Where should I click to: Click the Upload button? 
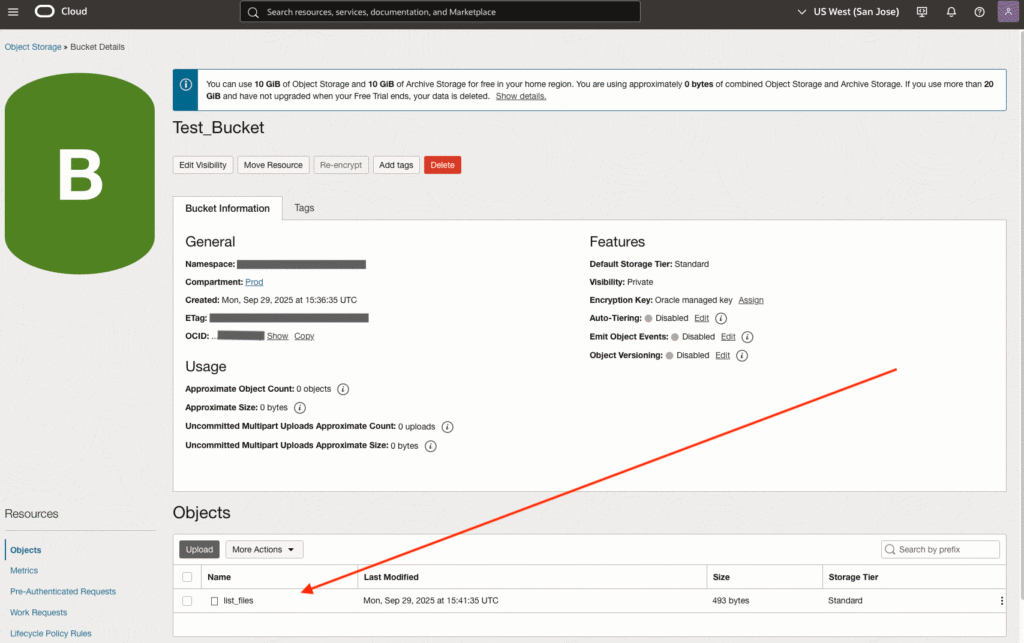point(199,549)
